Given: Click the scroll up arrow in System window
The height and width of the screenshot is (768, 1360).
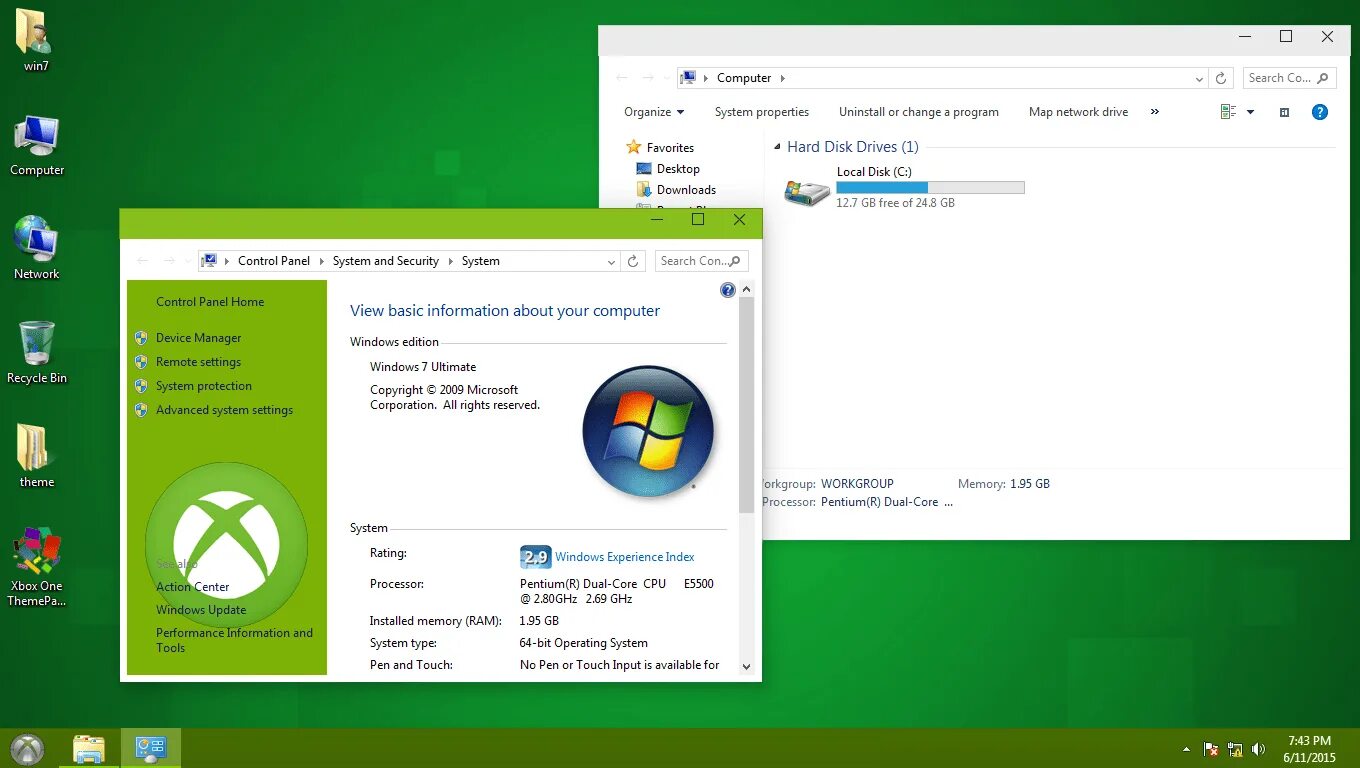Looking at the screenshot, I should coord(746,290).
